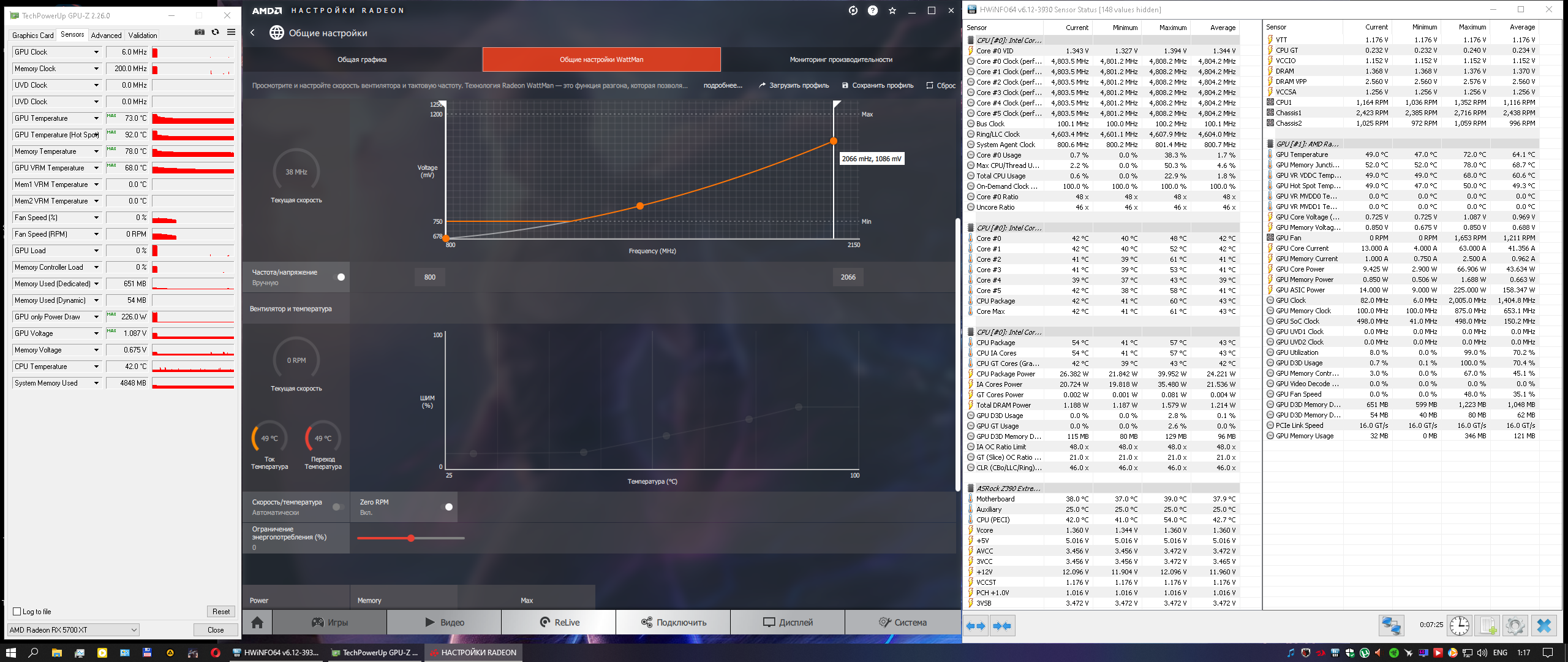Click the GPU-Z Reset button
The width and height of the screenshot is (1568, 662).
click(x=221, y=611)
